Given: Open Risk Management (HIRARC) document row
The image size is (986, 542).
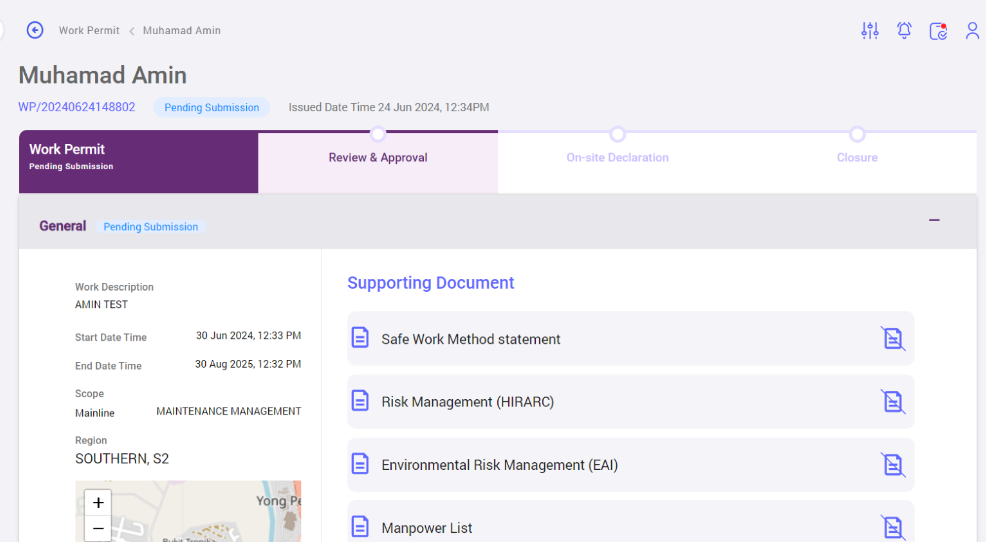Looking at the screenshot, I should point(631,402).
